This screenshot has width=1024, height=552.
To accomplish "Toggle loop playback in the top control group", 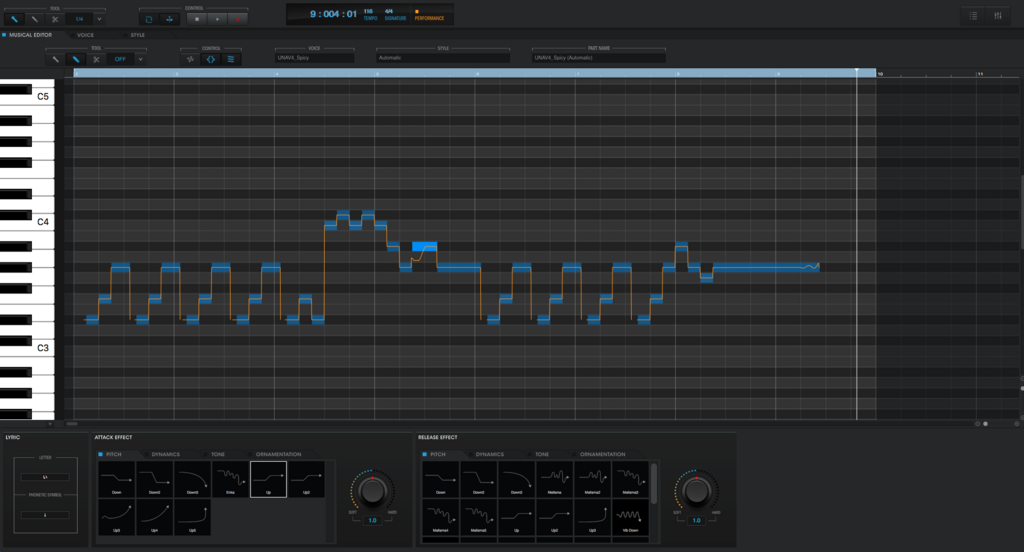I will (x=149, y=19).
